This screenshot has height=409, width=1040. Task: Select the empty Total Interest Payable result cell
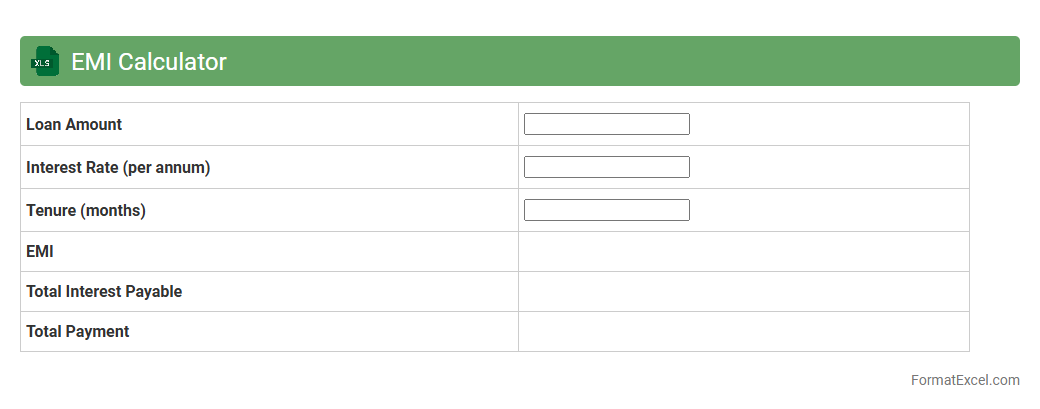point(743,292)
